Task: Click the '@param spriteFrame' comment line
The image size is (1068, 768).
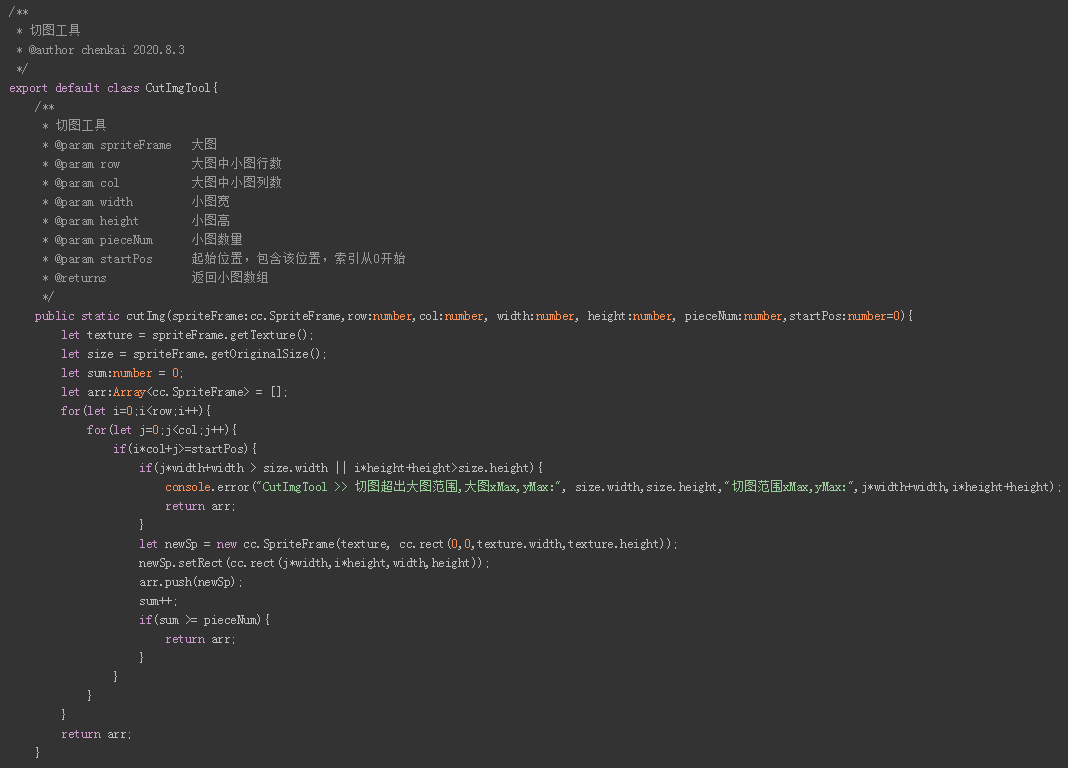Action: [x=129, y=144]
